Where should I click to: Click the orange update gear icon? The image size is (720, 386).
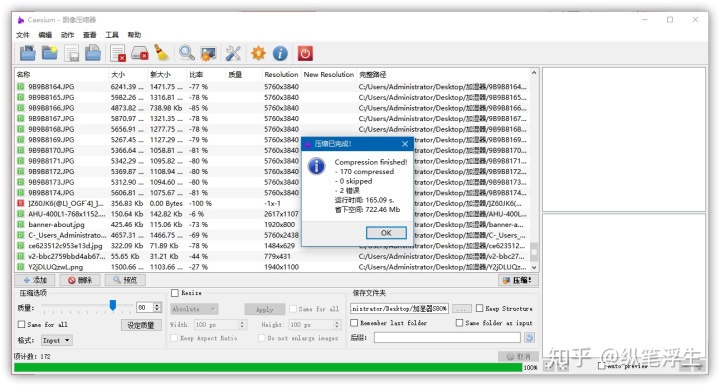point(259,54)
